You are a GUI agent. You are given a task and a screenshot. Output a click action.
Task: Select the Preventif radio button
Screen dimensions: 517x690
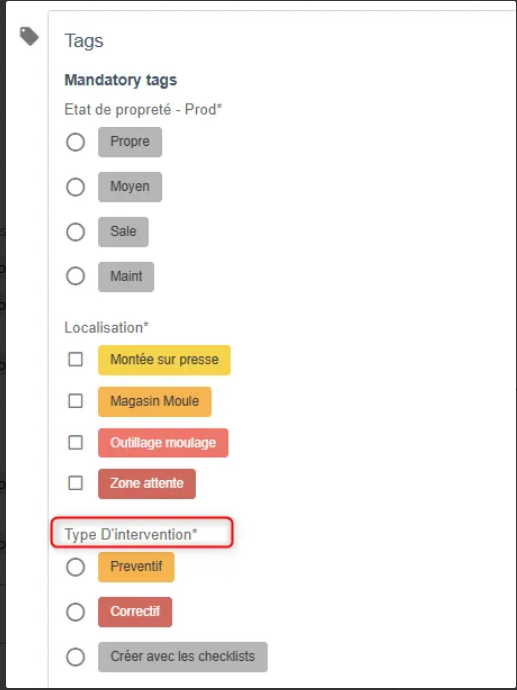pos(76,567)
